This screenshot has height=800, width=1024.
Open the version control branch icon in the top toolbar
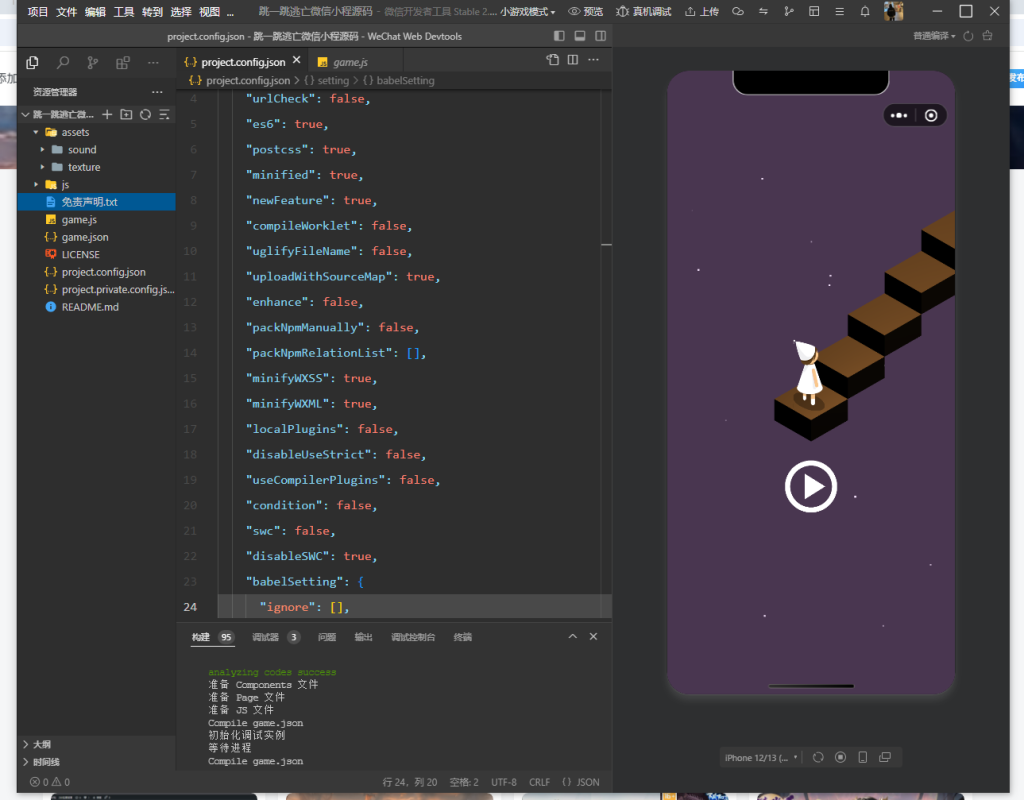point(788,12)
